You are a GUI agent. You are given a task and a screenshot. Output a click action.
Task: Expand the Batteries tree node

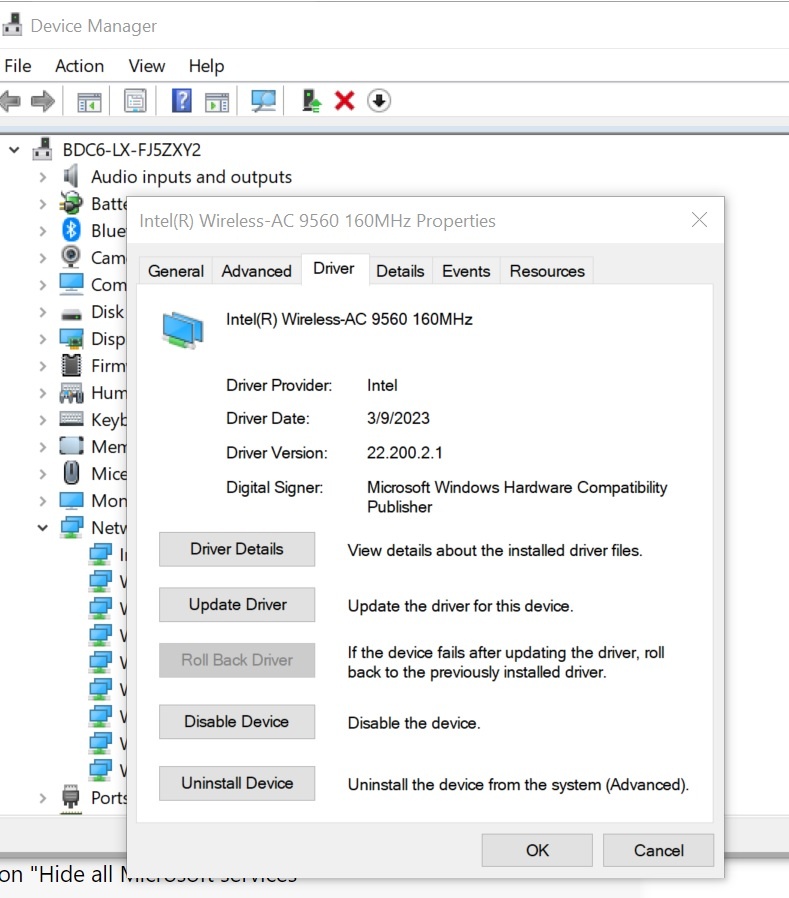pos(43,204)
